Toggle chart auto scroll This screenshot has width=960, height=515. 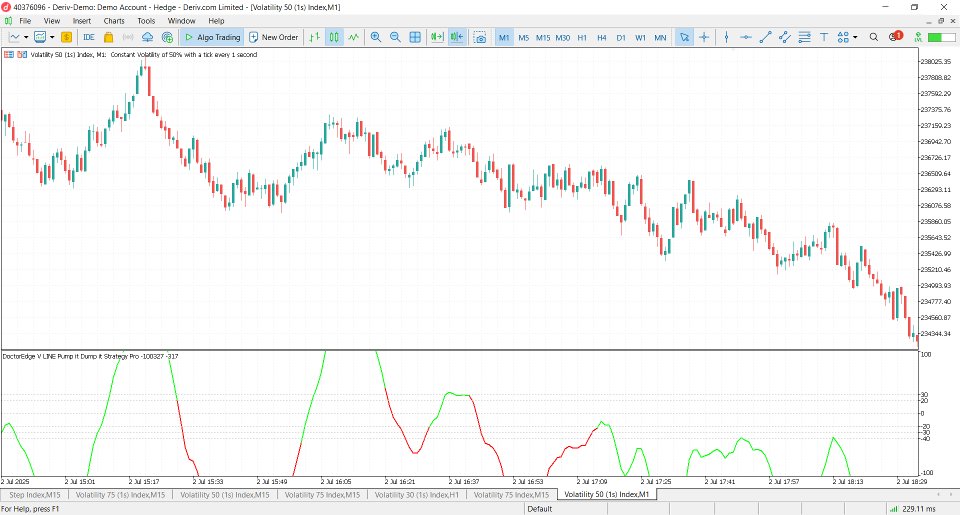pyautogui.click(x=437, y=37)
